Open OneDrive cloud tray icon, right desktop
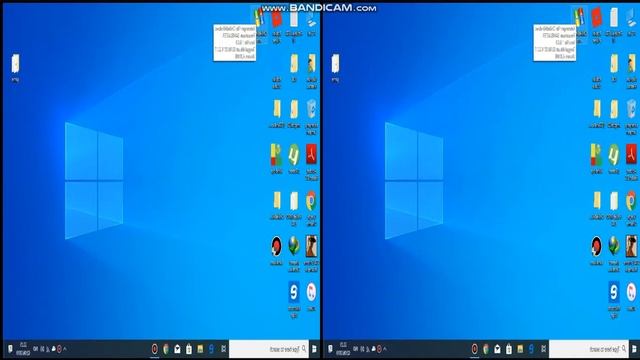The width and height of the screenshot is (640, 360). [373, 349]
